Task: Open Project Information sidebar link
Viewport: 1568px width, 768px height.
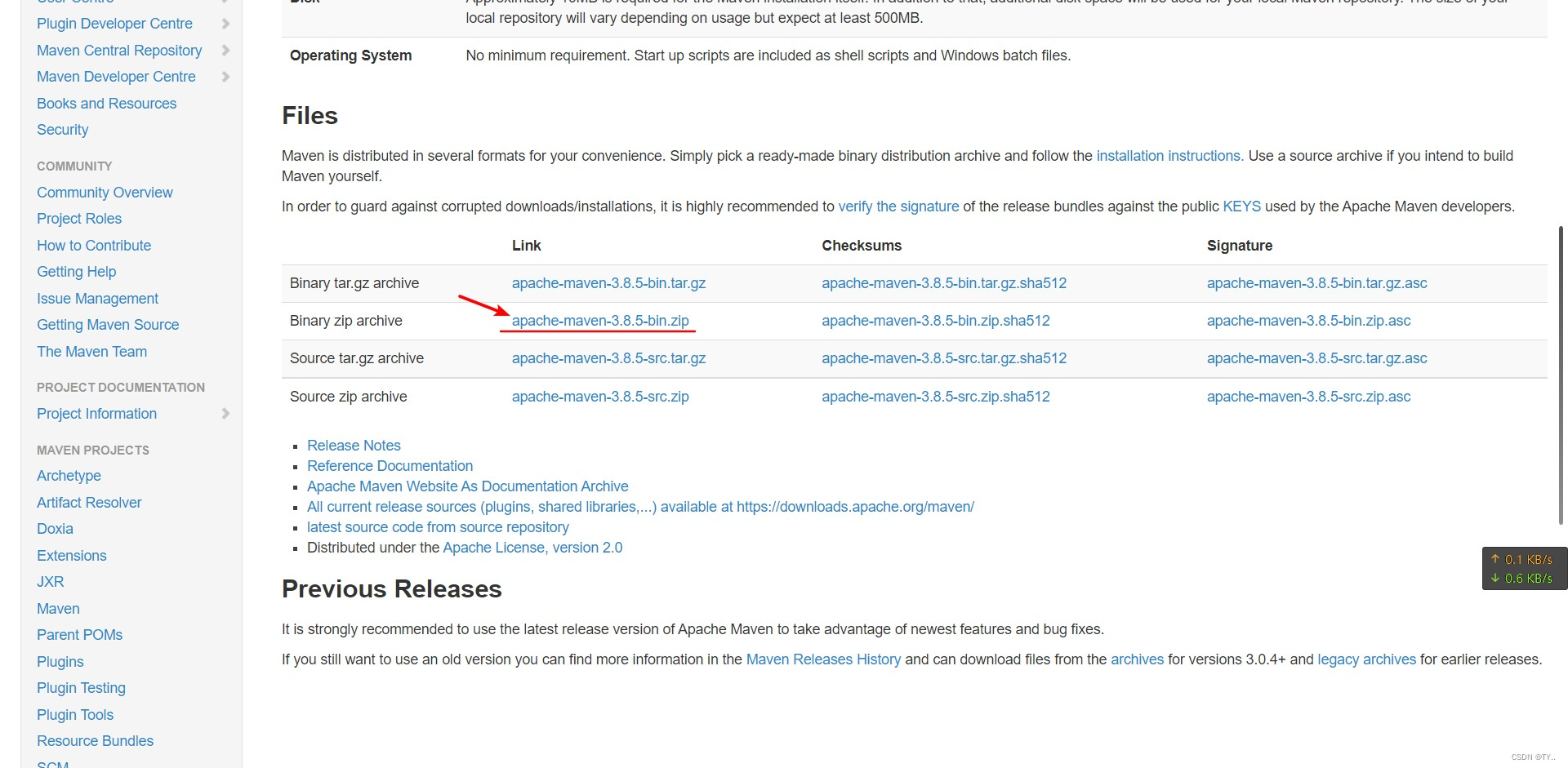Action: click(96, 414)
